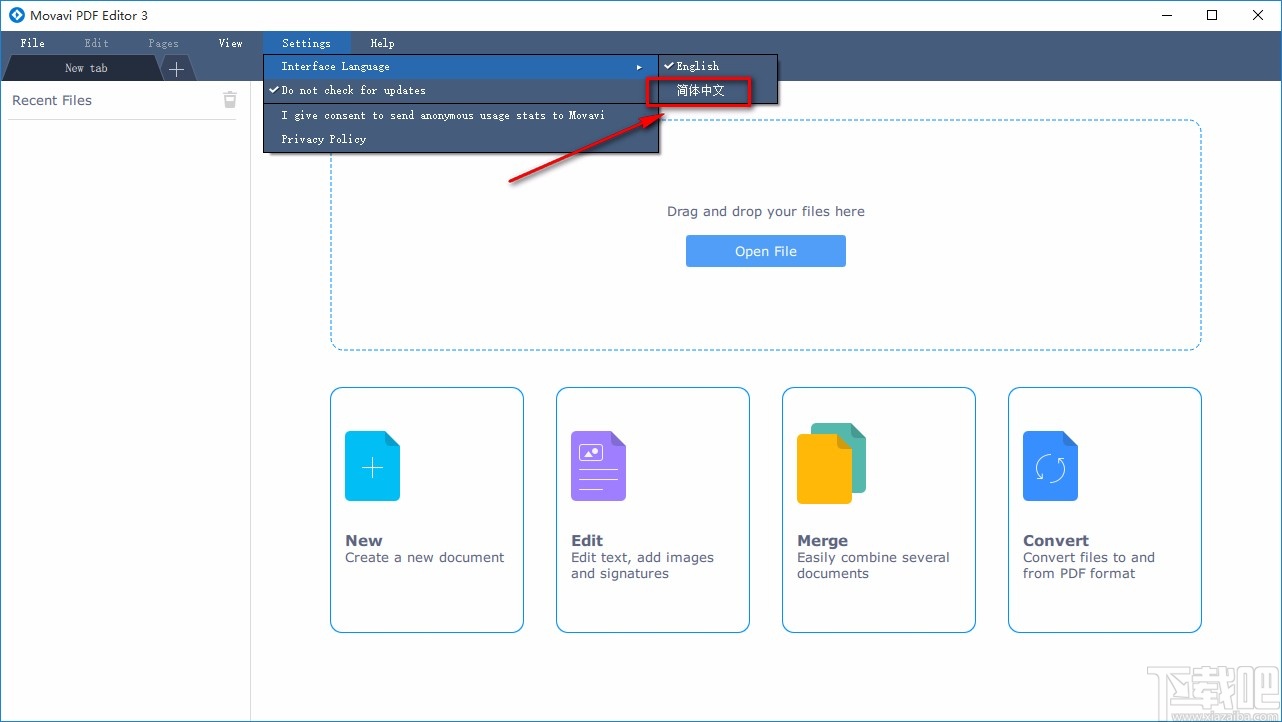This screenshot has height=722, width=1282.
Task: Open Privacy Policy from Settings menu
Action: point(461,139)
